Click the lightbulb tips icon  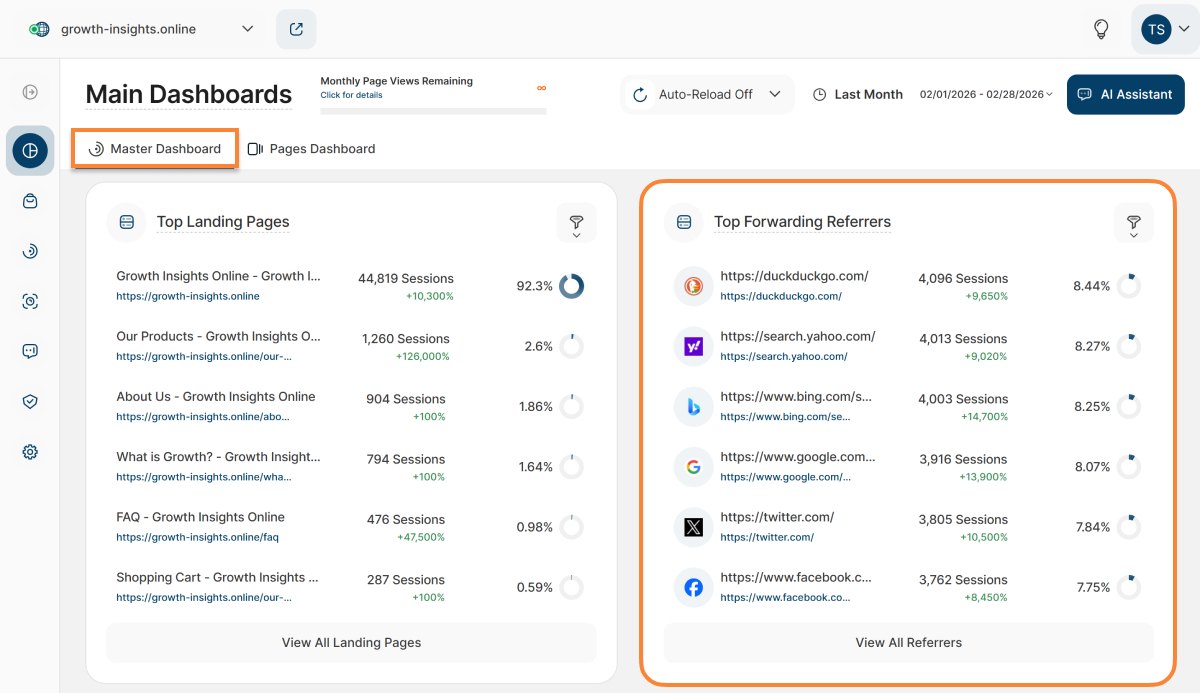point(1101,29)
